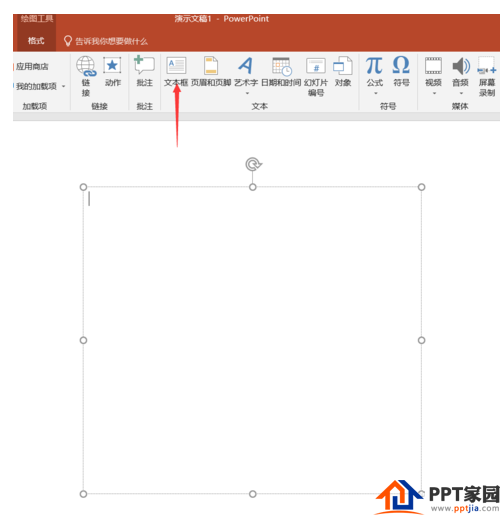Image resolution: width=500 pixels, height=515 pixels.
Task: Open the App Store (应用商店) button
Action: coord(31,67)
